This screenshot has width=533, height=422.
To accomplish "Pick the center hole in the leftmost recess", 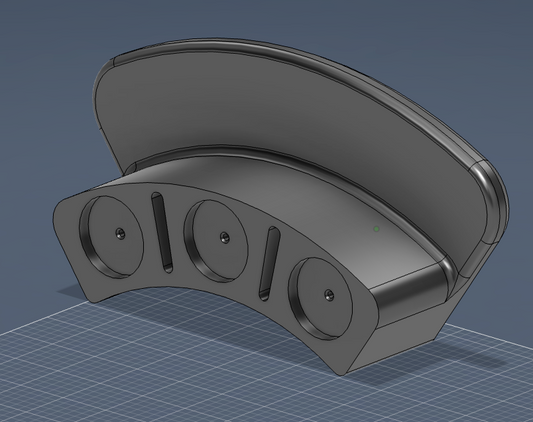I will (119, 233).
